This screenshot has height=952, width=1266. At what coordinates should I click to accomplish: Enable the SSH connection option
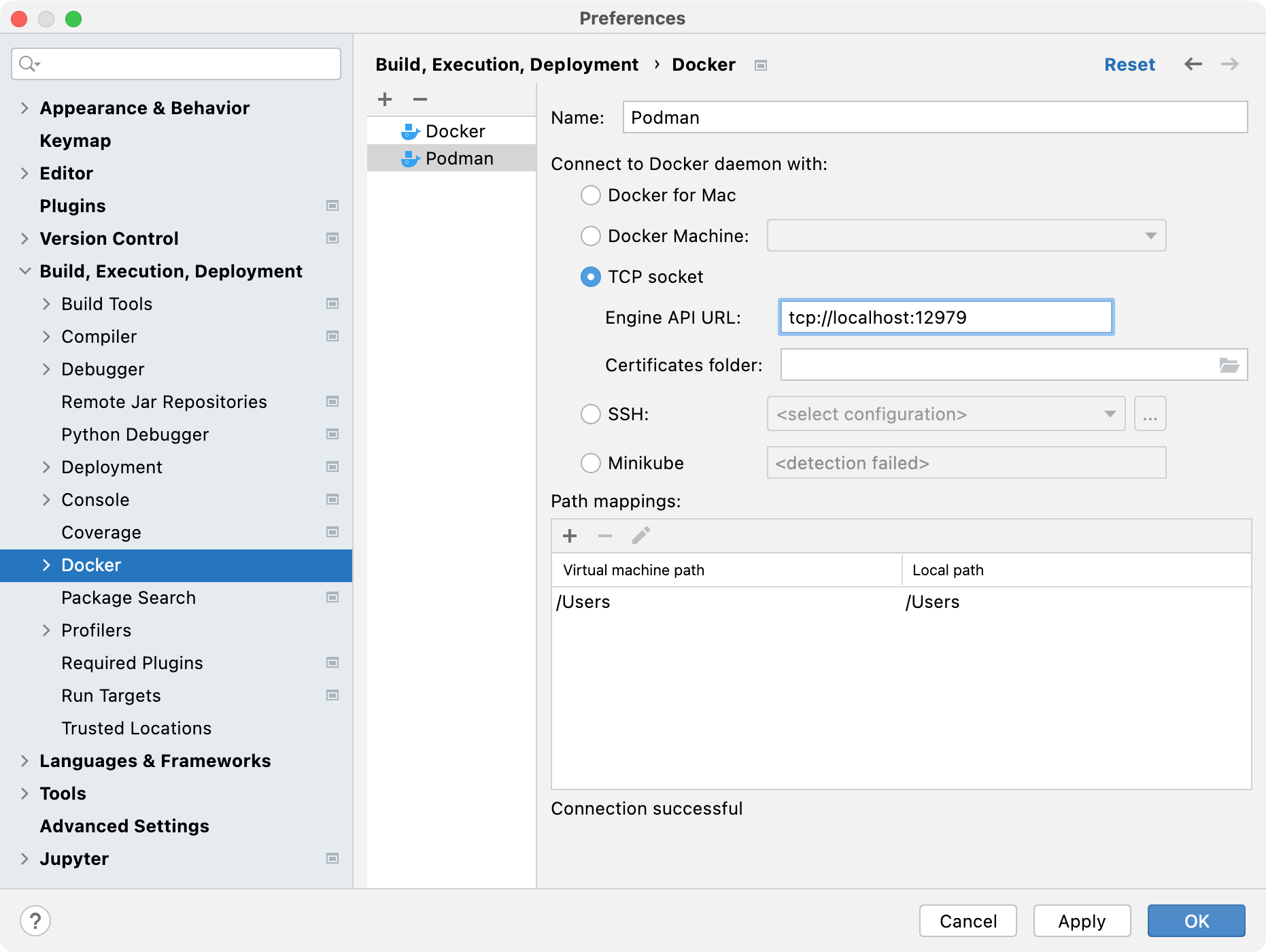(x=590, y=414)
